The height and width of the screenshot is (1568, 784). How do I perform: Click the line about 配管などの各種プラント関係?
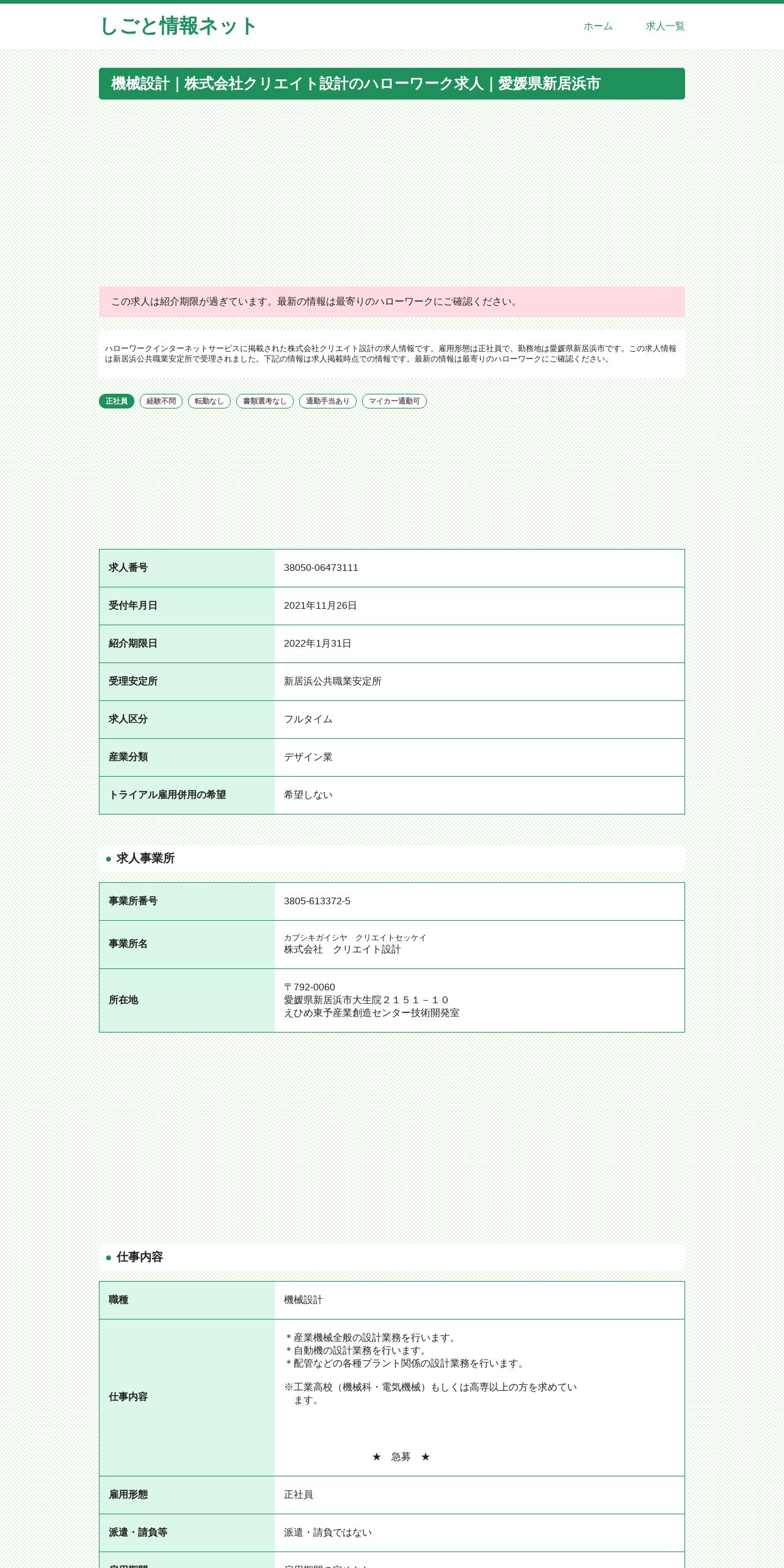(x=405, y=1363)
